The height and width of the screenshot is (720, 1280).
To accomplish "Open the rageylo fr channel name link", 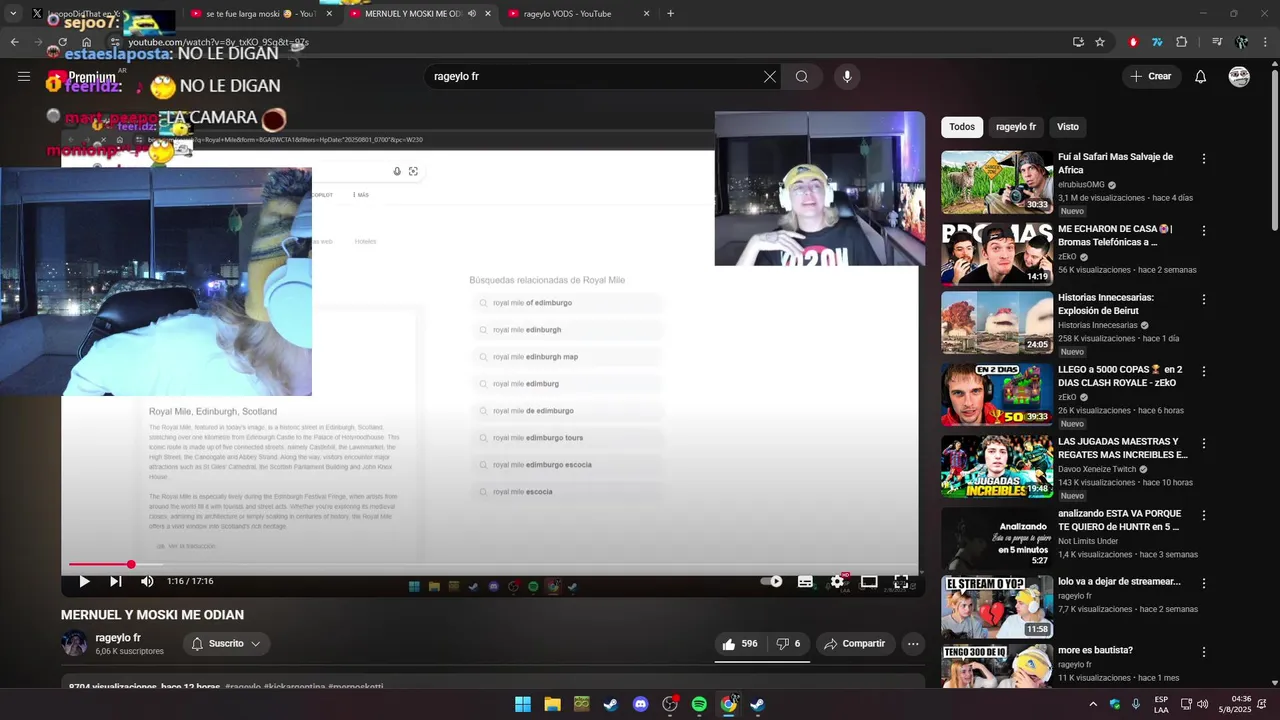I will tap(118, 638).
